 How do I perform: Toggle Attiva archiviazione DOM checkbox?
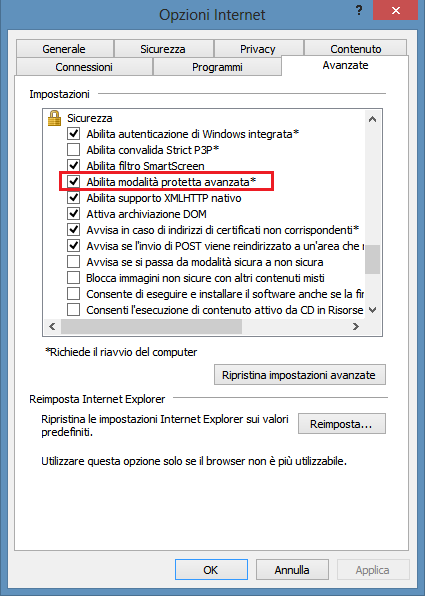pos(73,214)
